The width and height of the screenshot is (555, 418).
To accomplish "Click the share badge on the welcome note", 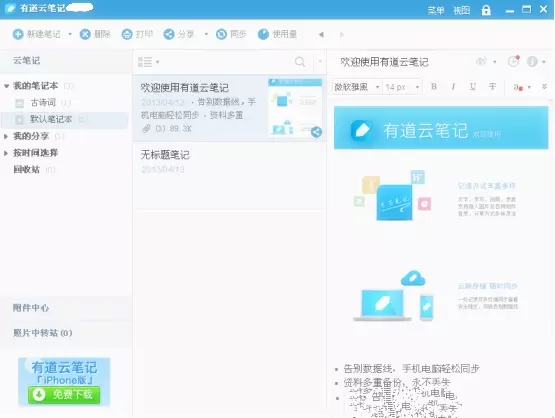I will pyautogui.click(x=316, y=132).
